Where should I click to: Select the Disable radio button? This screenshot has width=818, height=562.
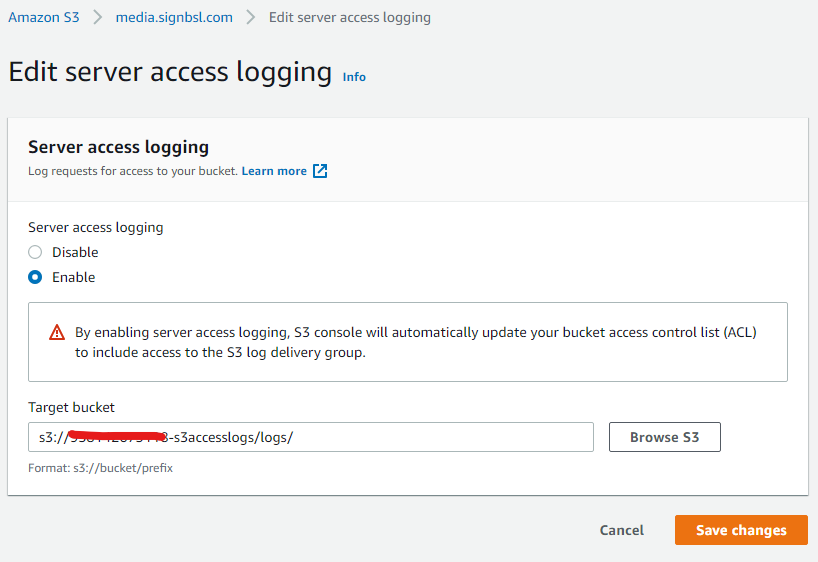(35, 252)
